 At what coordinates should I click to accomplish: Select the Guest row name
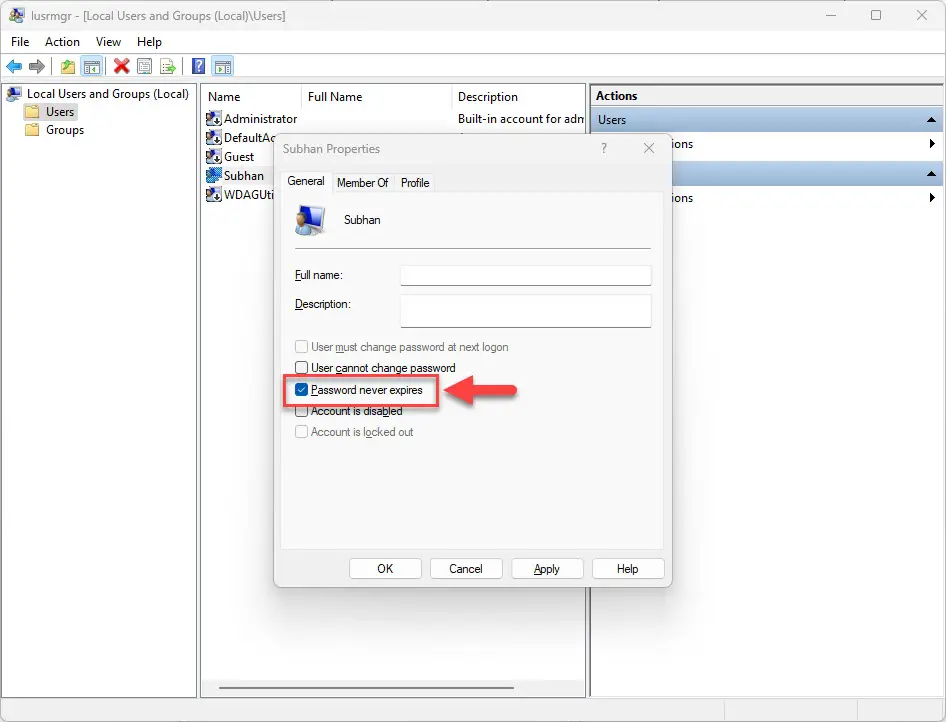click(239, 157)
